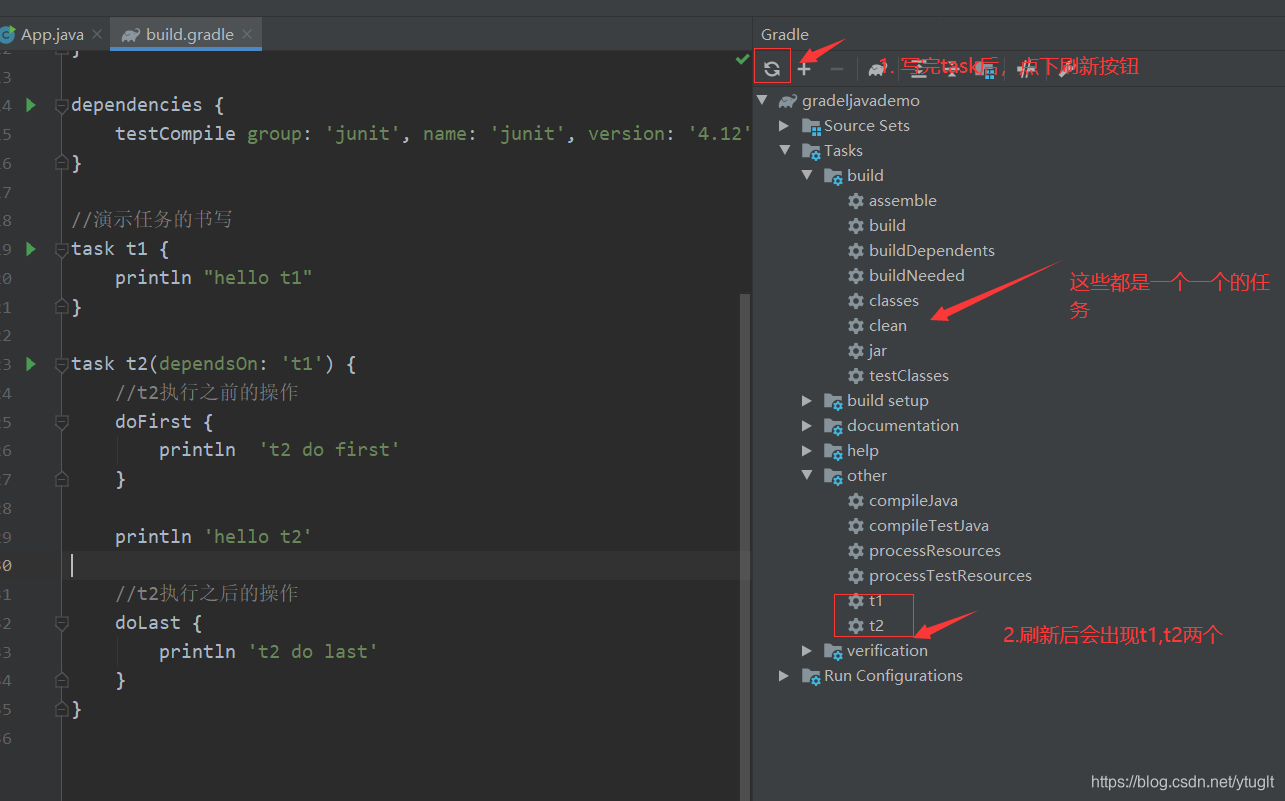Image resolution: width=1285 pixels, height=801 pixels.
Task: Fold the doFirst code block
Action: pyautogui.click(x=62, y=422)
